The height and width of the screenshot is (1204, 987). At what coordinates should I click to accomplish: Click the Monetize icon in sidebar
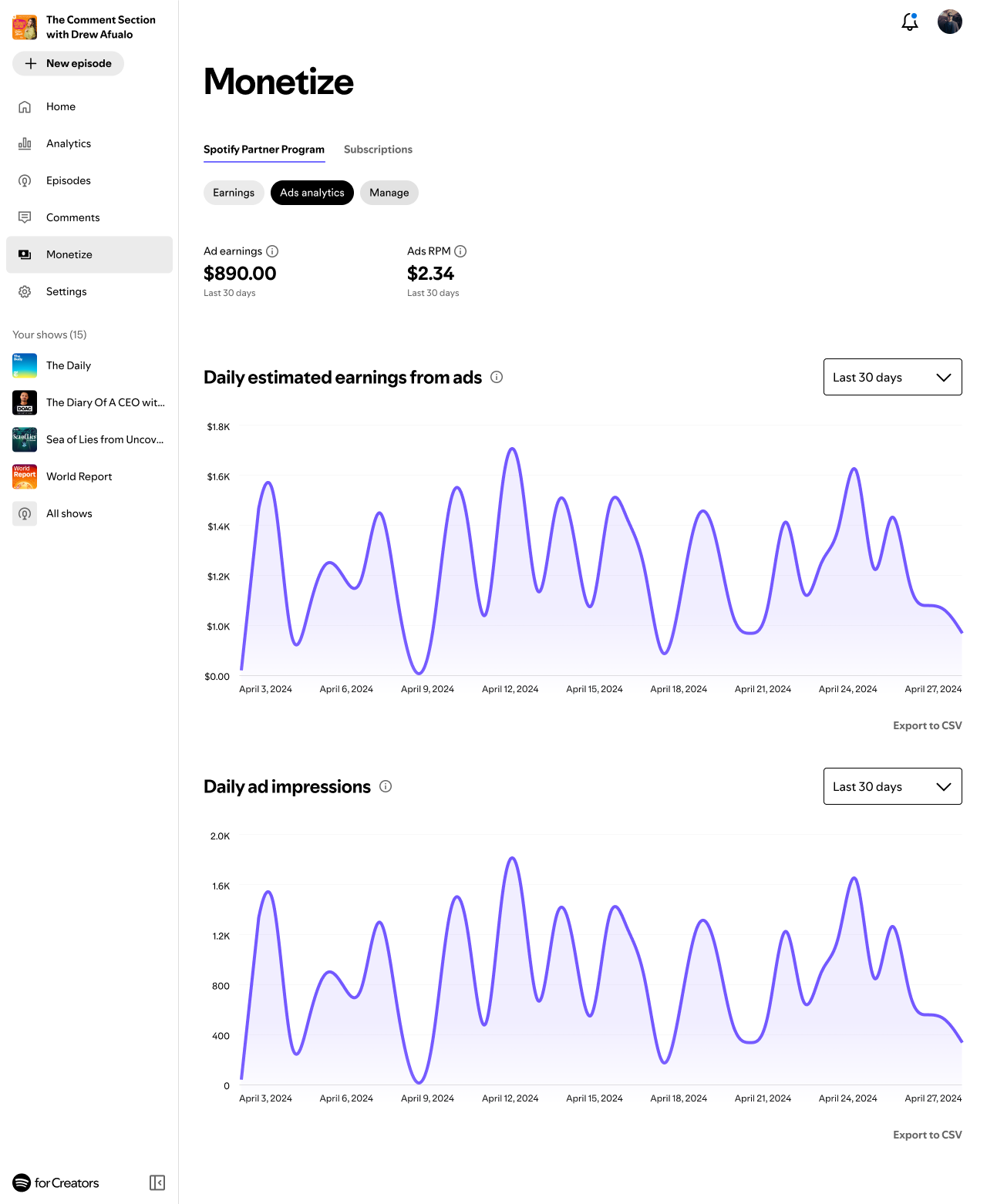25,254
